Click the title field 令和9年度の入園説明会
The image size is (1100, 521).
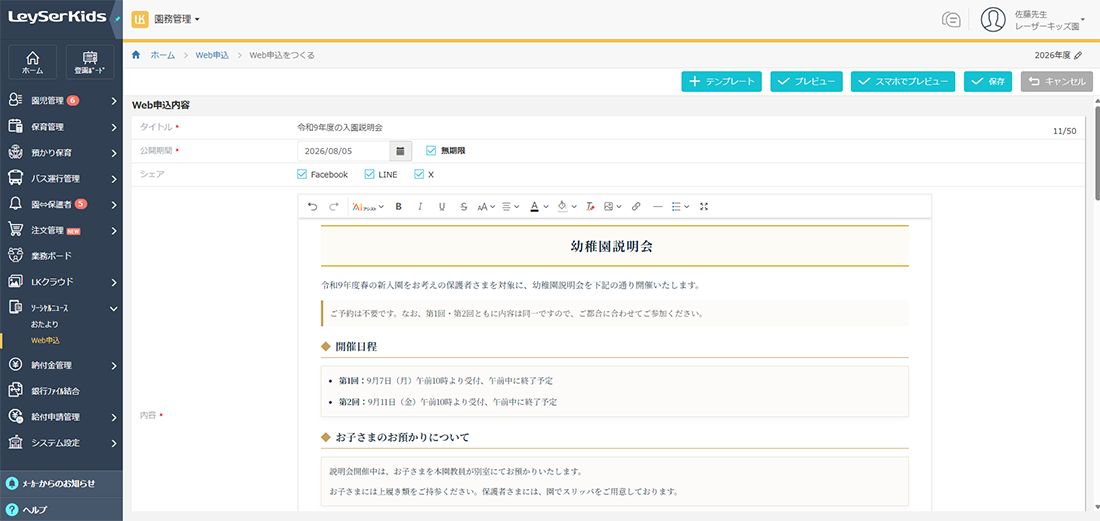[x=340, y=127]
